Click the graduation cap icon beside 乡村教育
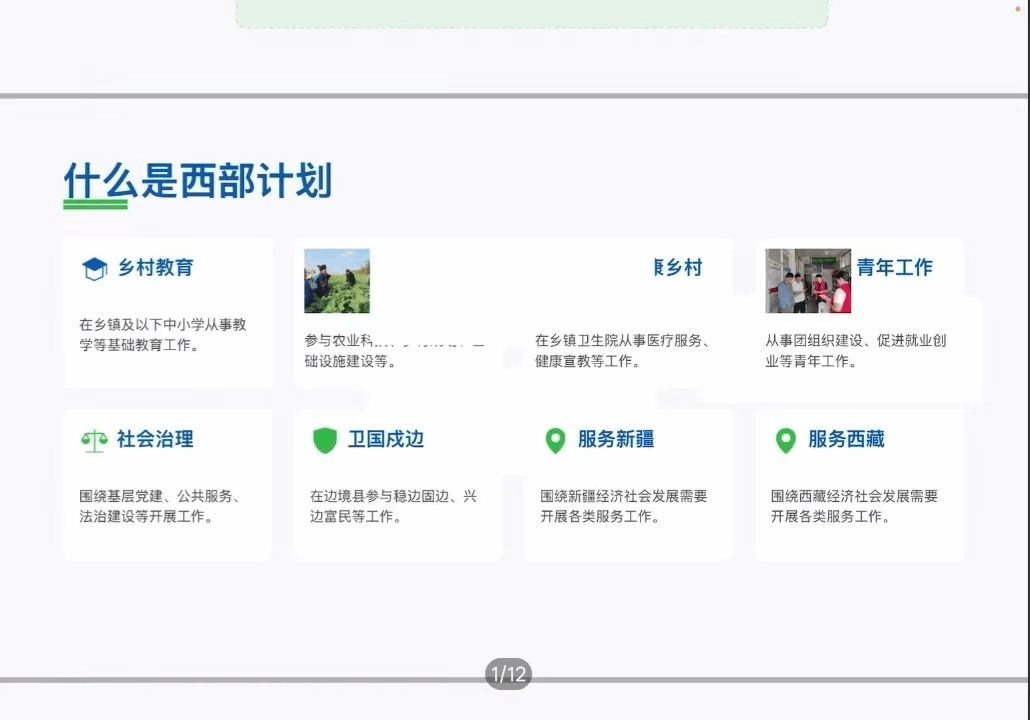The width and height of the screenshot is (1030, 720). click(x=94, y=268)
